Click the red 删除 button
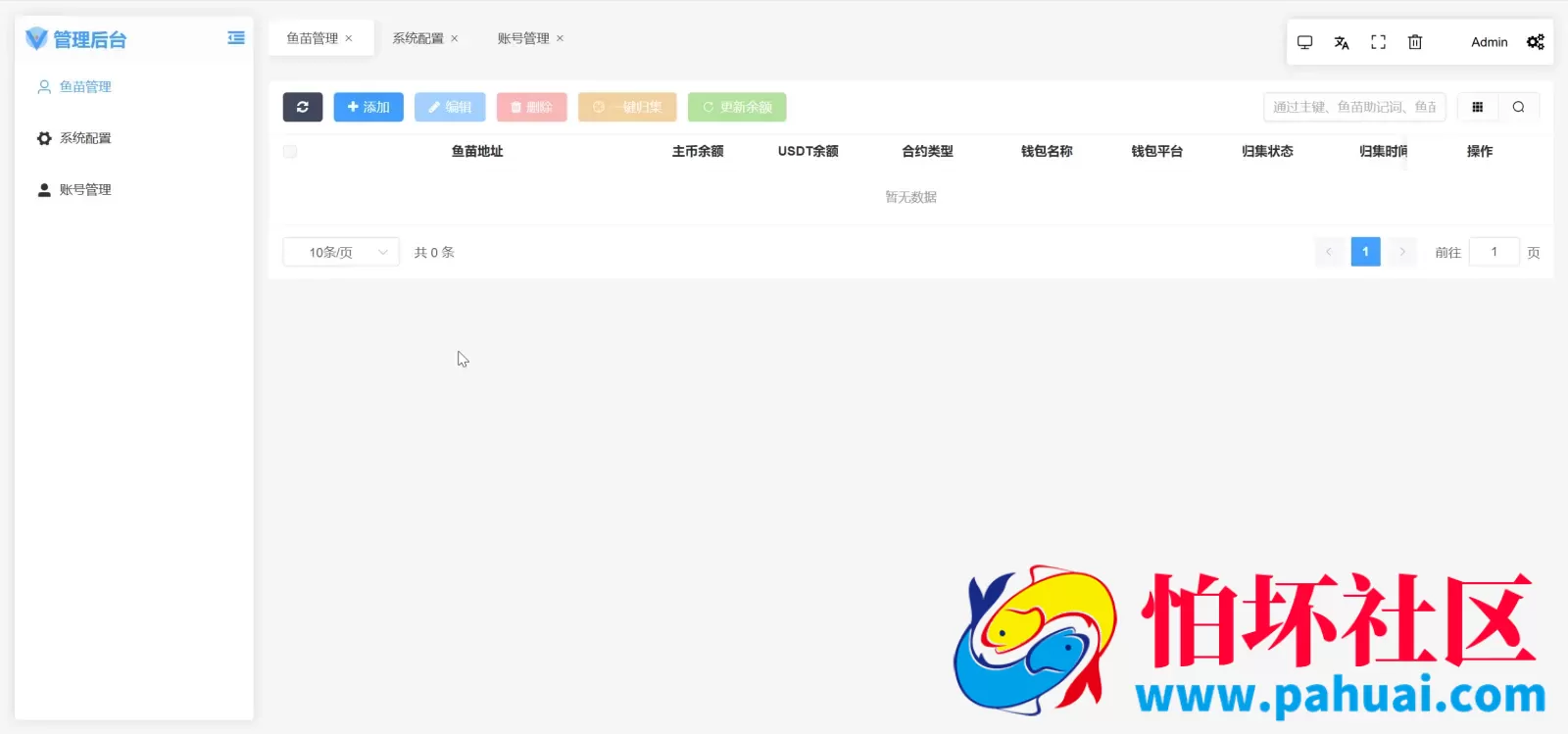 point(532,107)
